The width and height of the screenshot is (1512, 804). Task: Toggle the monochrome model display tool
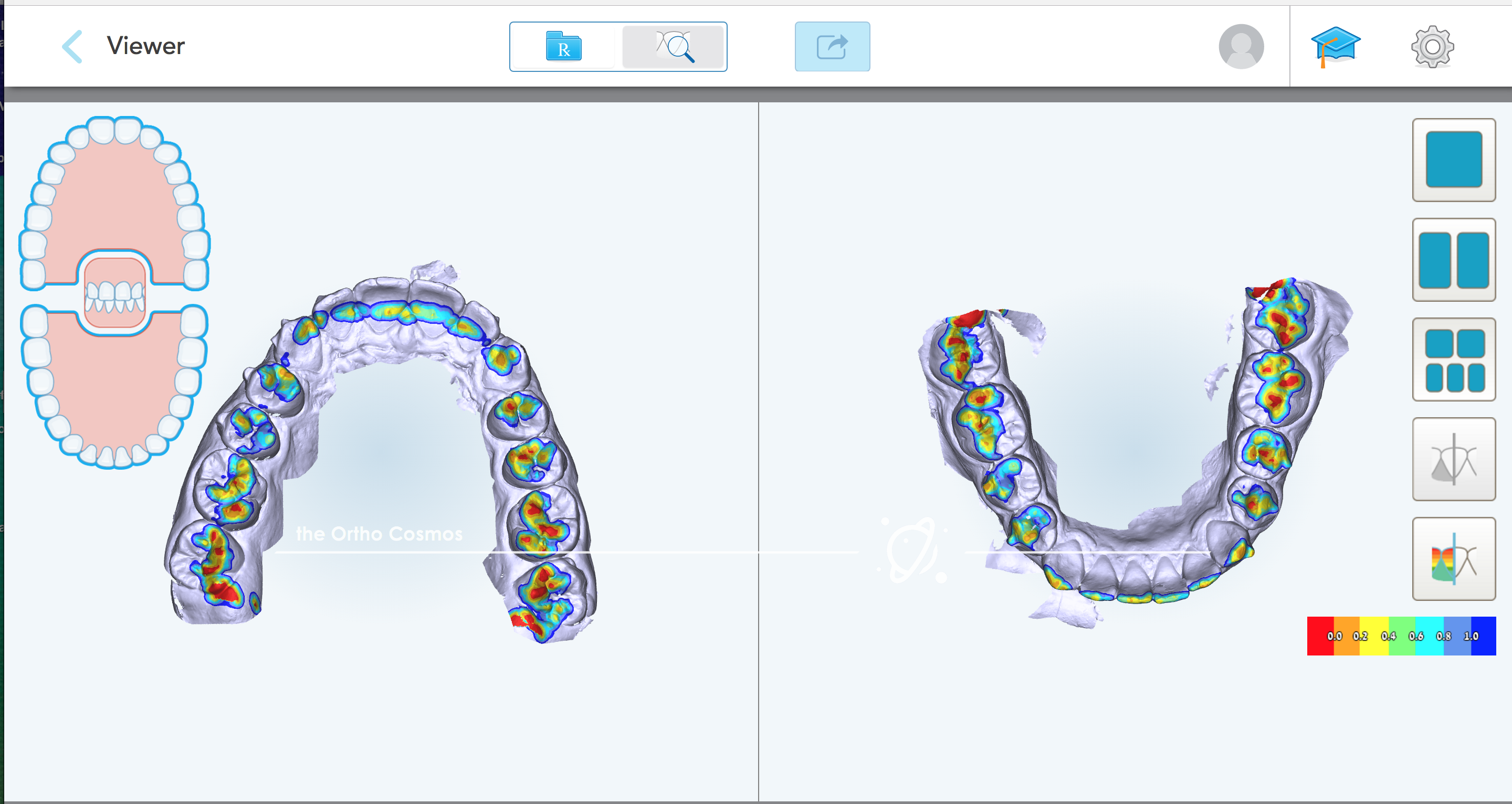(1453, 459)
